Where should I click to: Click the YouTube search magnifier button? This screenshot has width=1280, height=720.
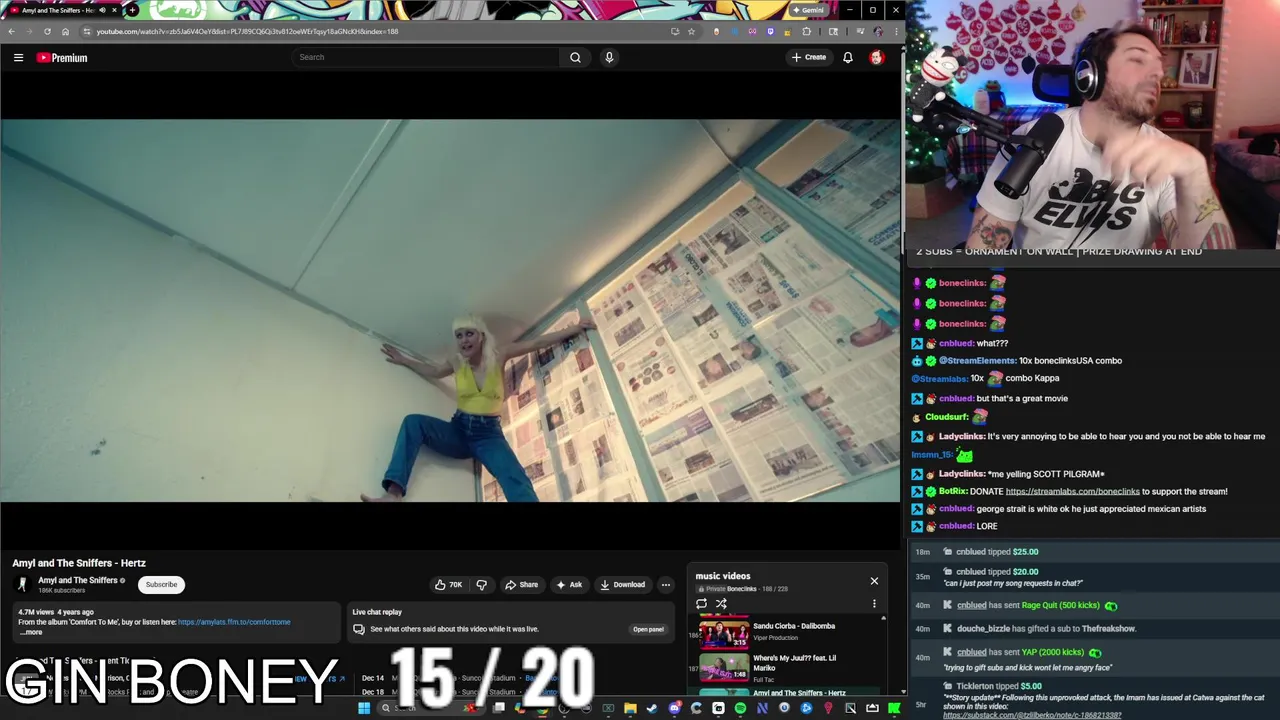tap(575, 57)
